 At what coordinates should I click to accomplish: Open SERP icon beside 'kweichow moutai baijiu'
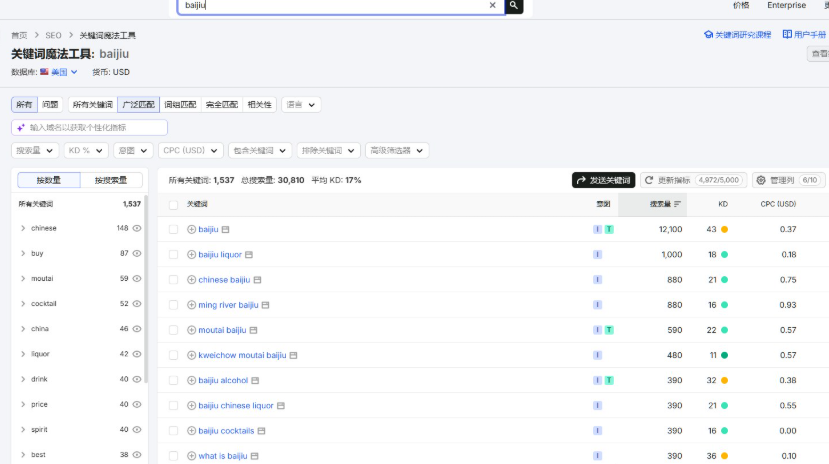click(x=293, y=355)
